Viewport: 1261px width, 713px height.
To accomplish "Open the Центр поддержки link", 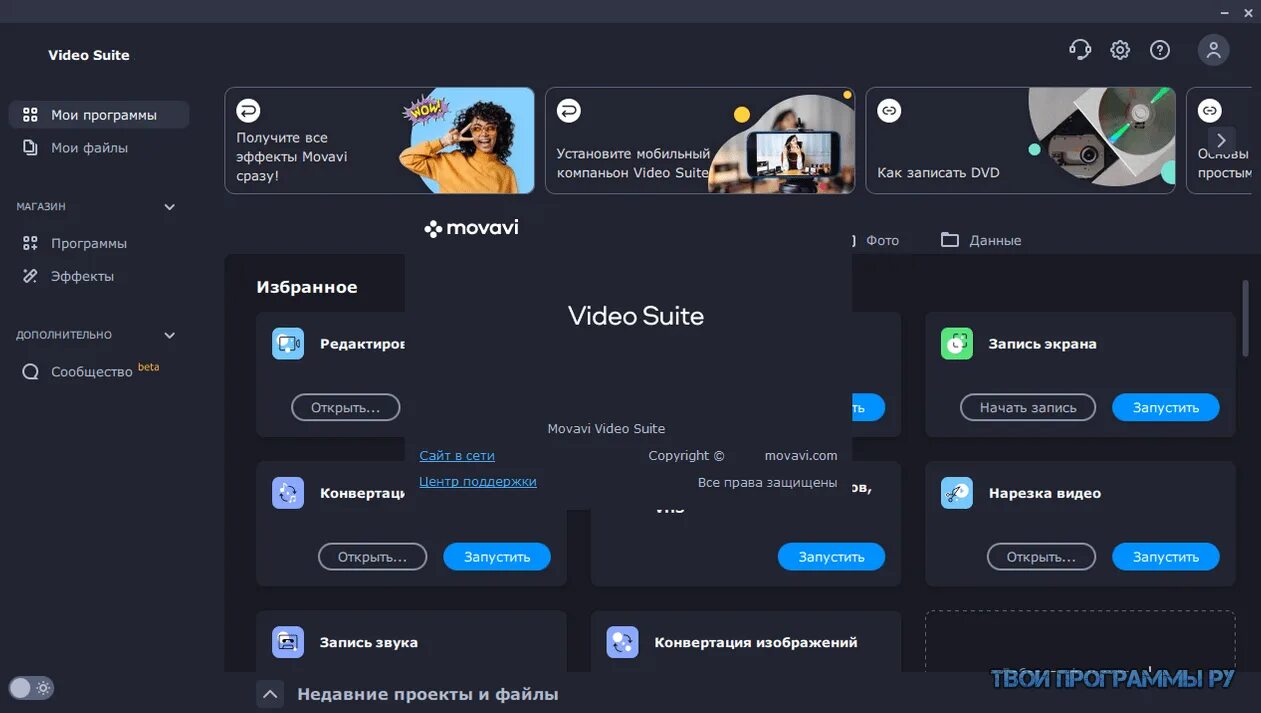I will click(478, 481).
